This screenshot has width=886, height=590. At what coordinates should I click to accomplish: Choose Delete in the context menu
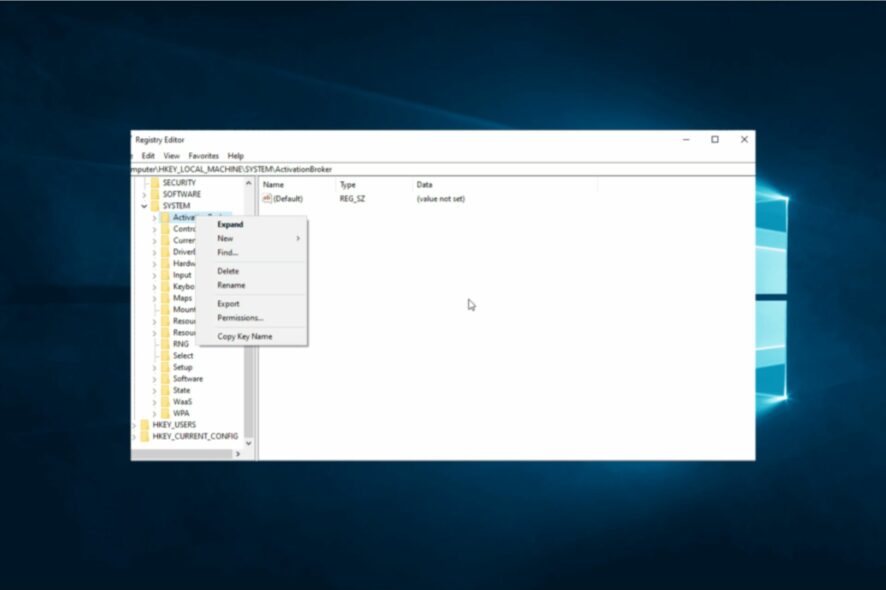click(x=252, y=271)
